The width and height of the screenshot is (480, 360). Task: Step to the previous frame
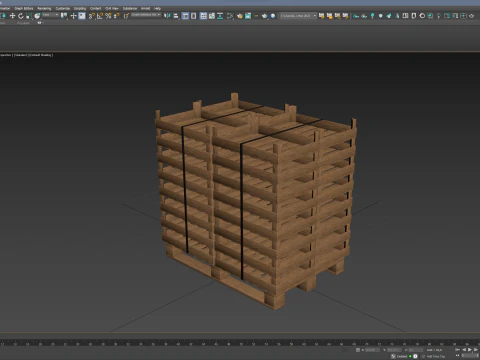(464, 350)
